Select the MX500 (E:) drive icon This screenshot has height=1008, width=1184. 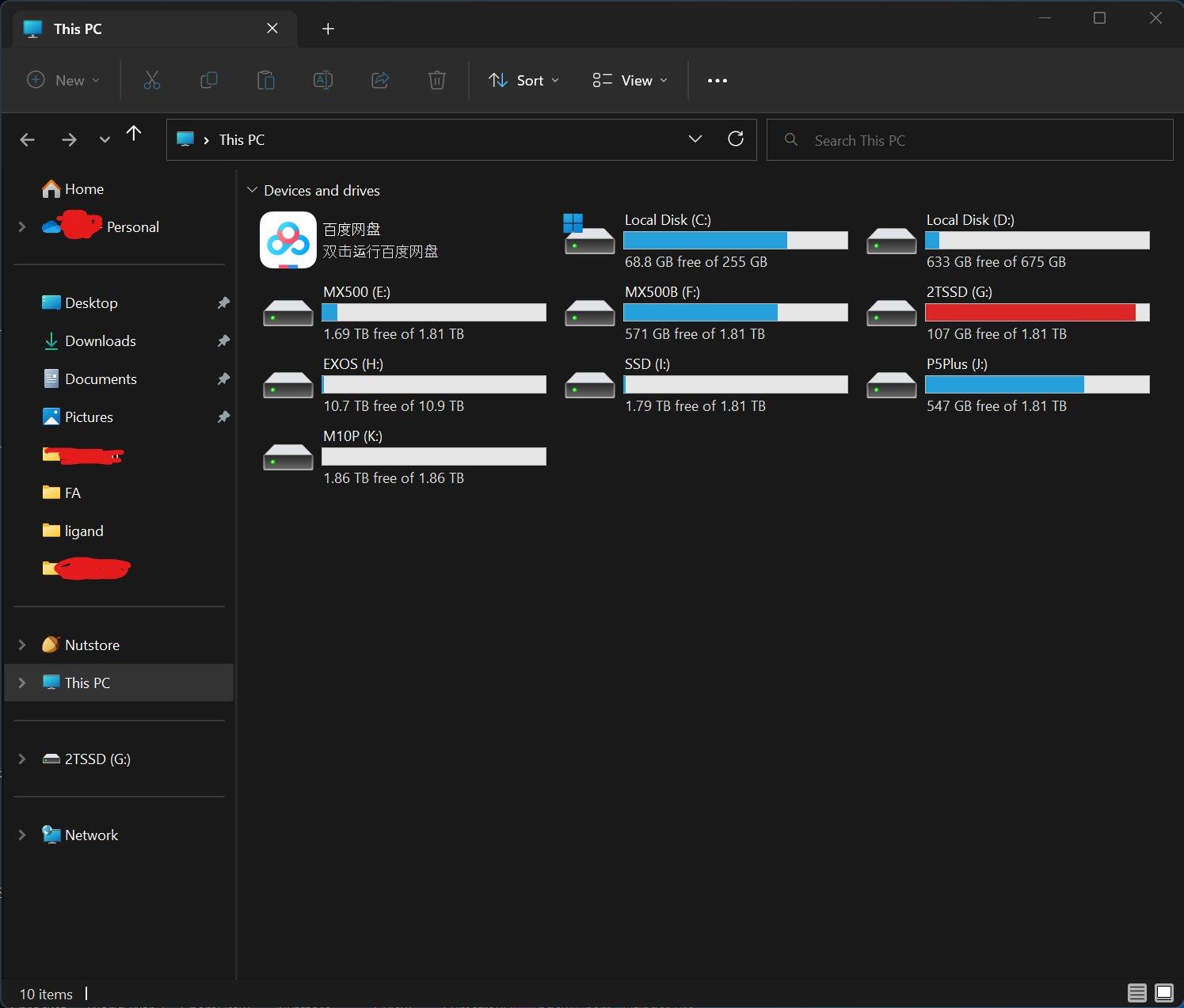tap(287, 313)
